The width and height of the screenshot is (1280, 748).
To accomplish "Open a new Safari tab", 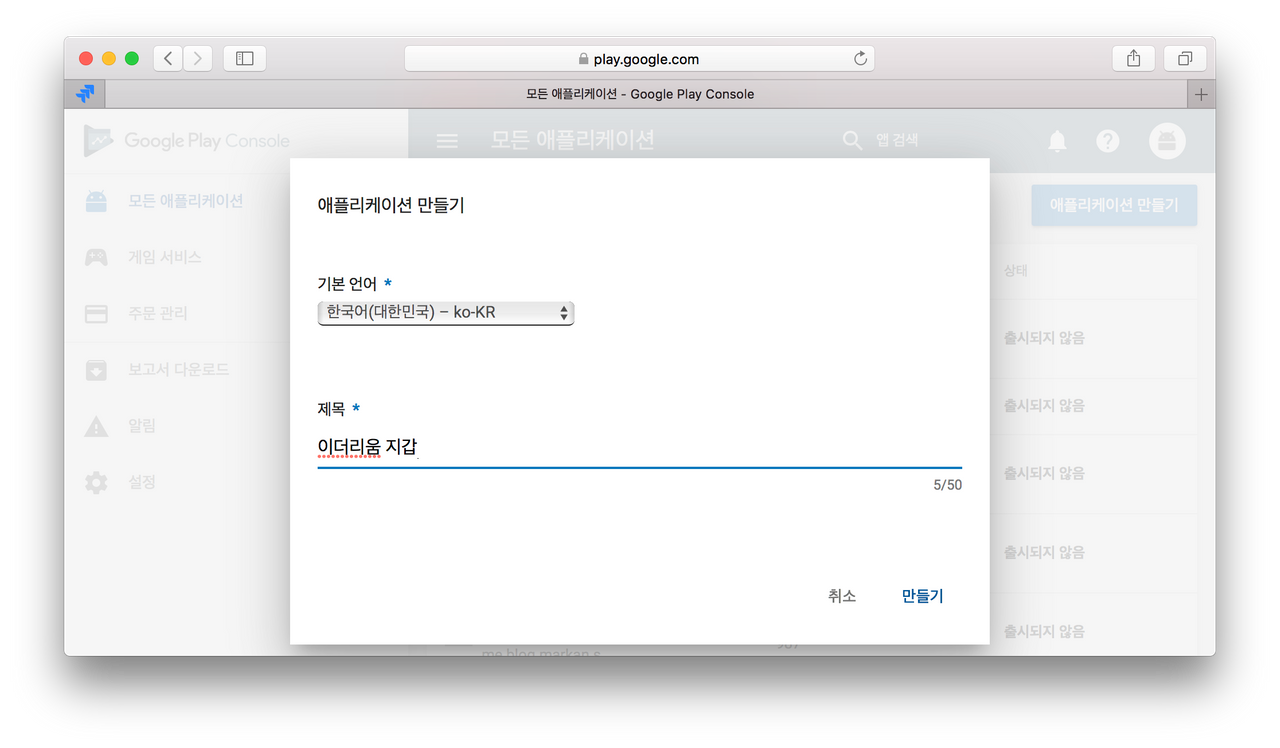I will click(x=1200, y=93).
